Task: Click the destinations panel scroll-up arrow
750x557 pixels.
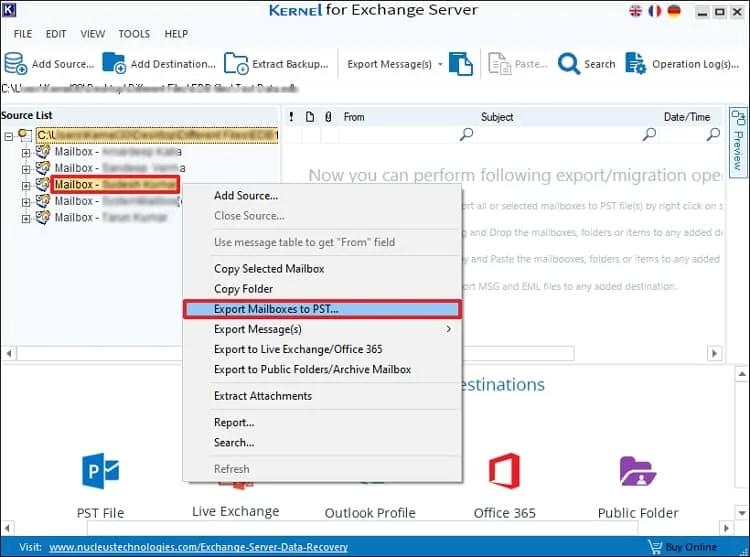Action: click(741, 374)
